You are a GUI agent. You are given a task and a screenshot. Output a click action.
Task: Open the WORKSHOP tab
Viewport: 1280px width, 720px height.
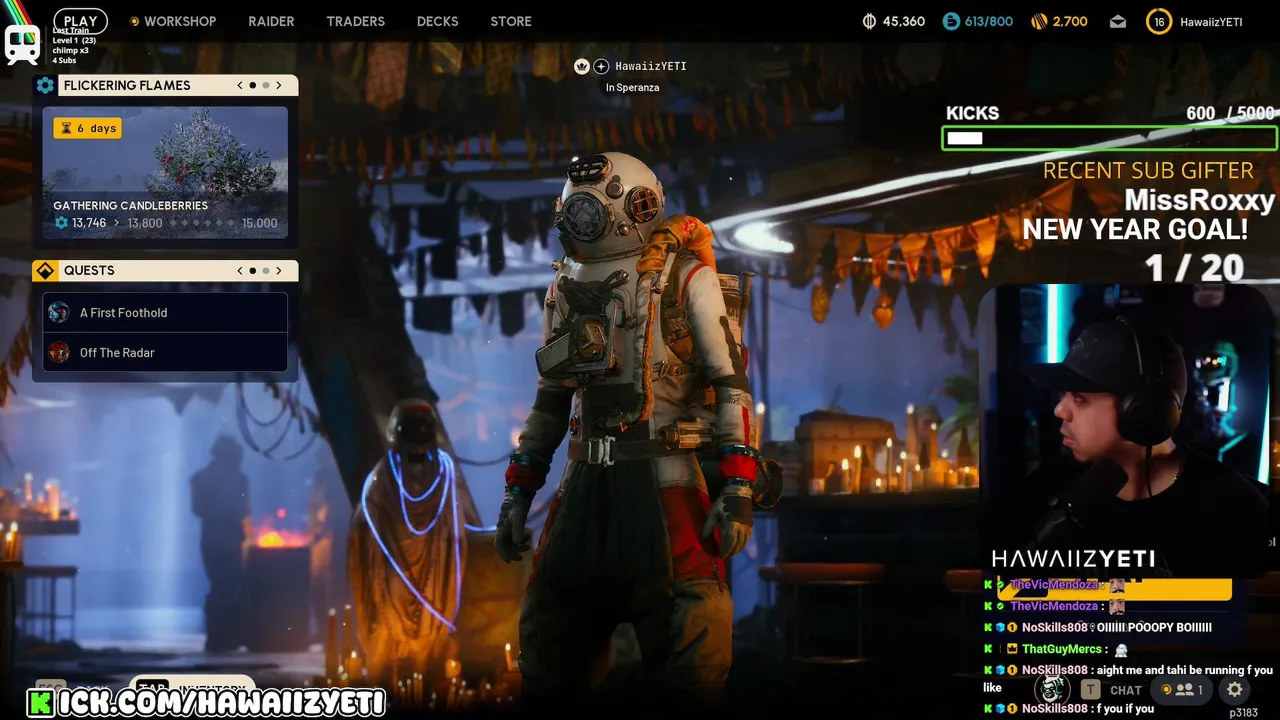[x=180, y=21]
